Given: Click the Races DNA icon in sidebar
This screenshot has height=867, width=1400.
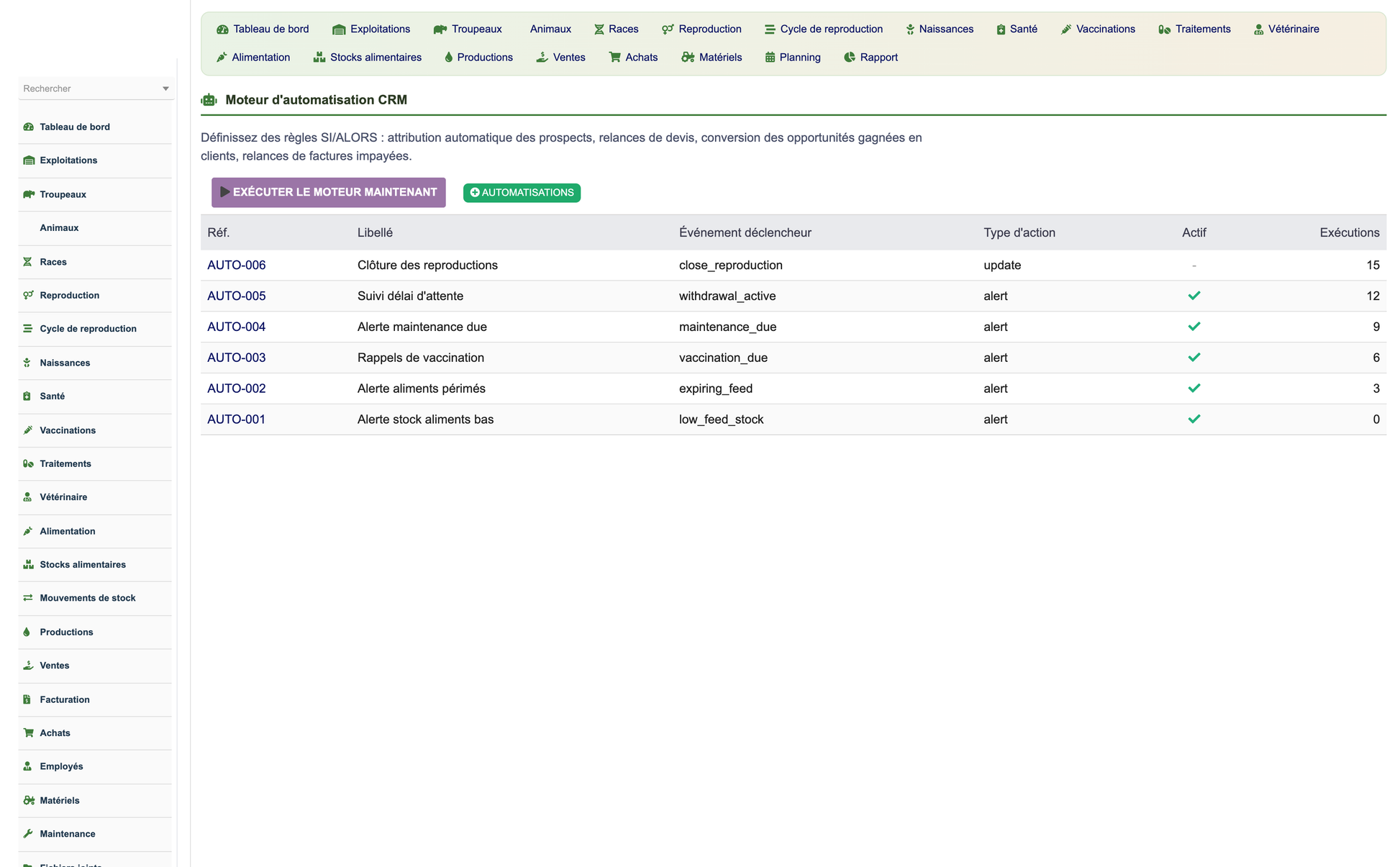Looking at the screenshot, I should tap(27, 262).
